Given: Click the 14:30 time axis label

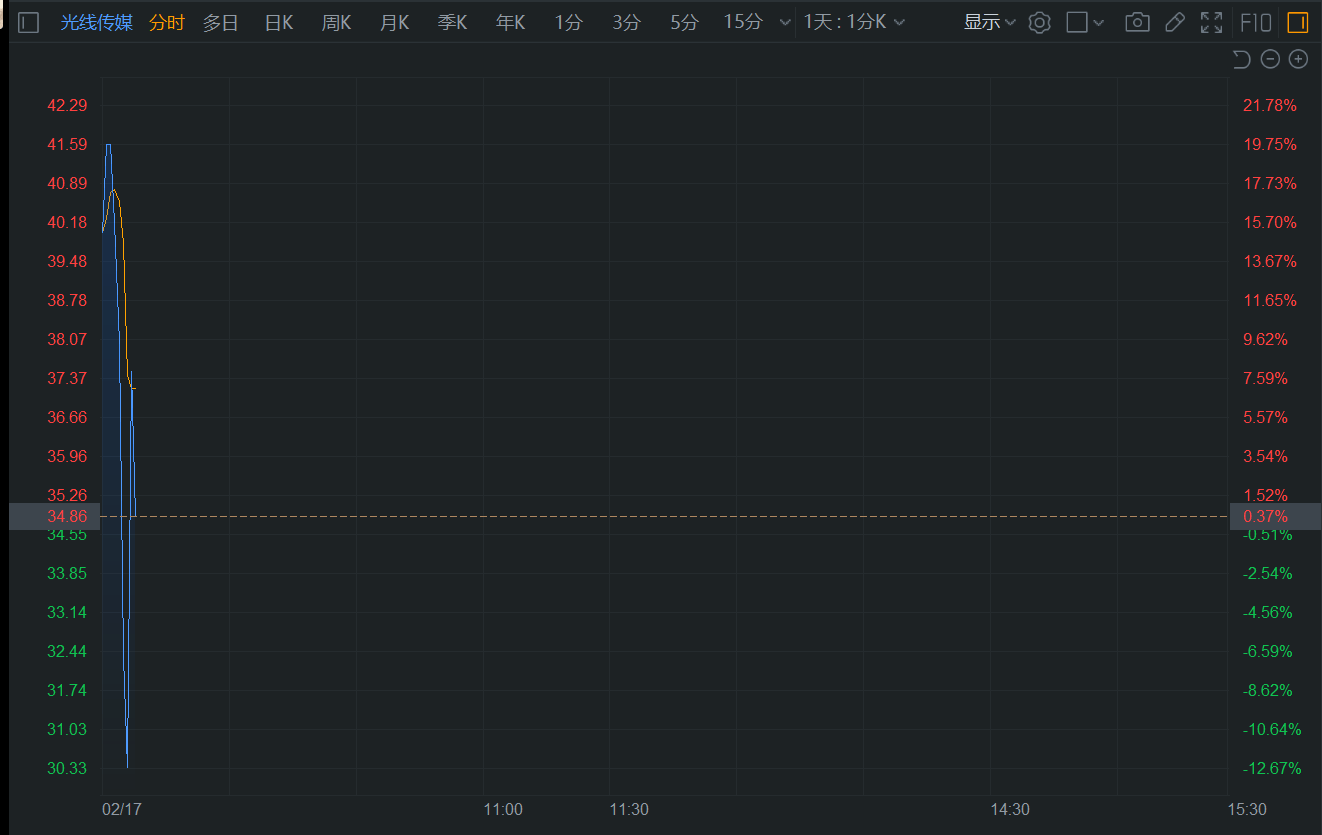Looking at the screenshot, I should point(1010,809).
